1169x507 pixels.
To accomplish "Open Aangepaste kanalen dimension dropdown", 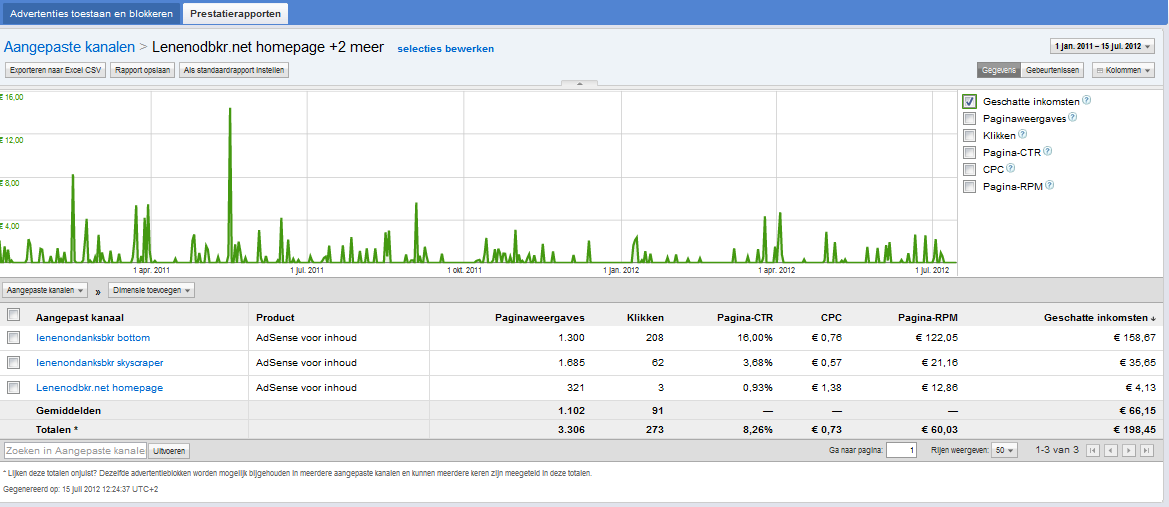I will click(x=45, y=290).
